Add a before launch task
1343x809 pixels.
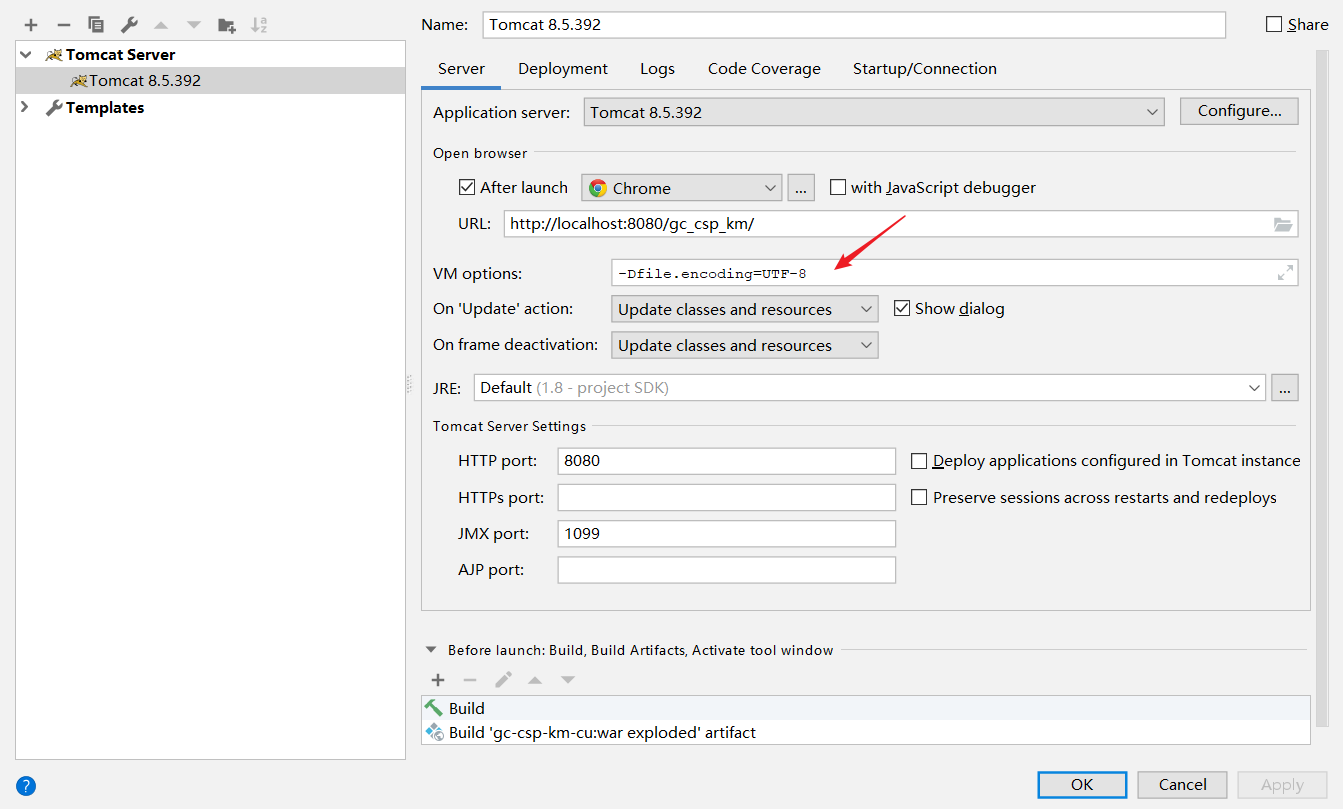437,680
